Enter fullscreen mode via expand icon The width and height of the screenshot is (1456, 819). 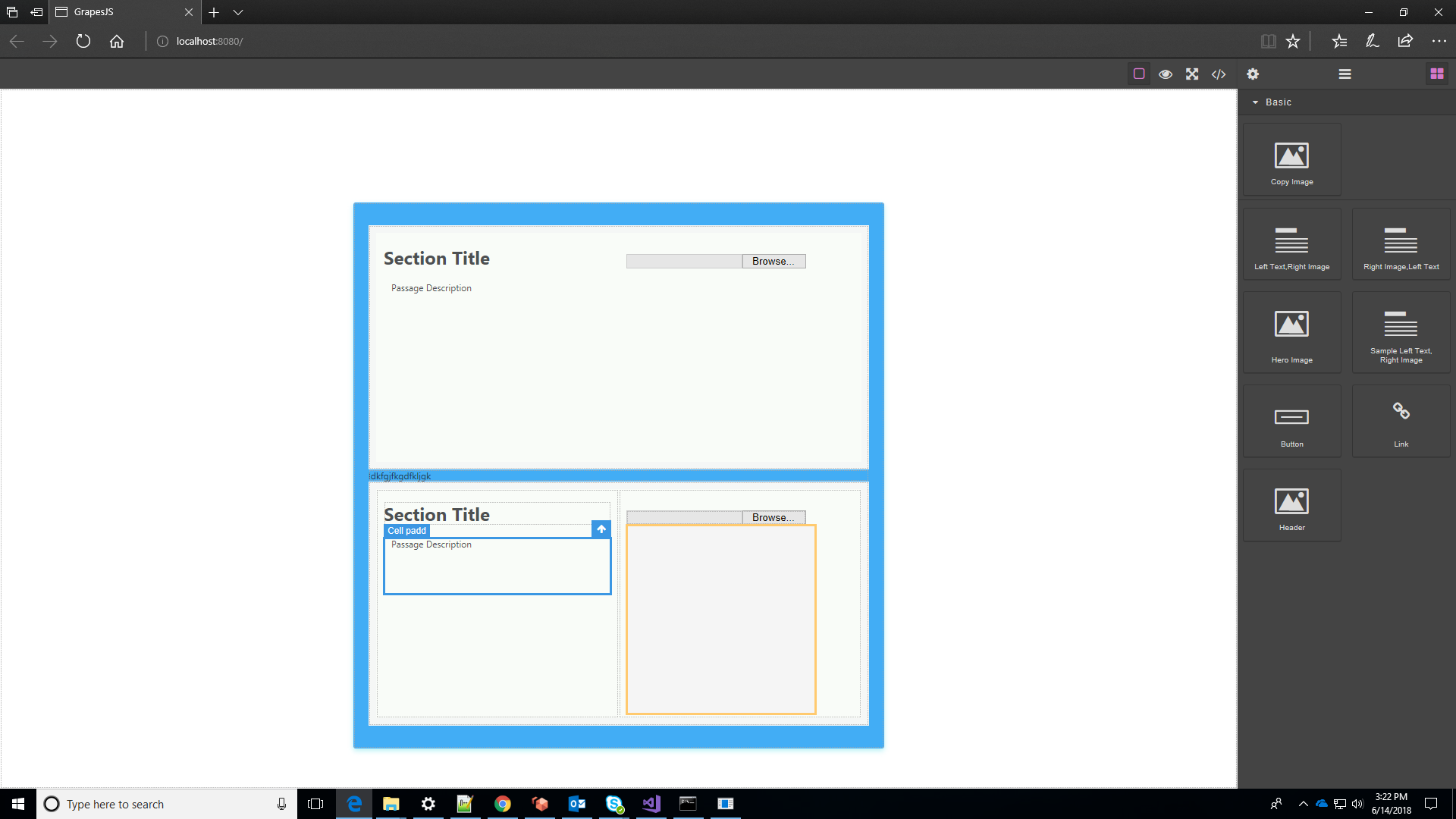[x=1192, y=74]
